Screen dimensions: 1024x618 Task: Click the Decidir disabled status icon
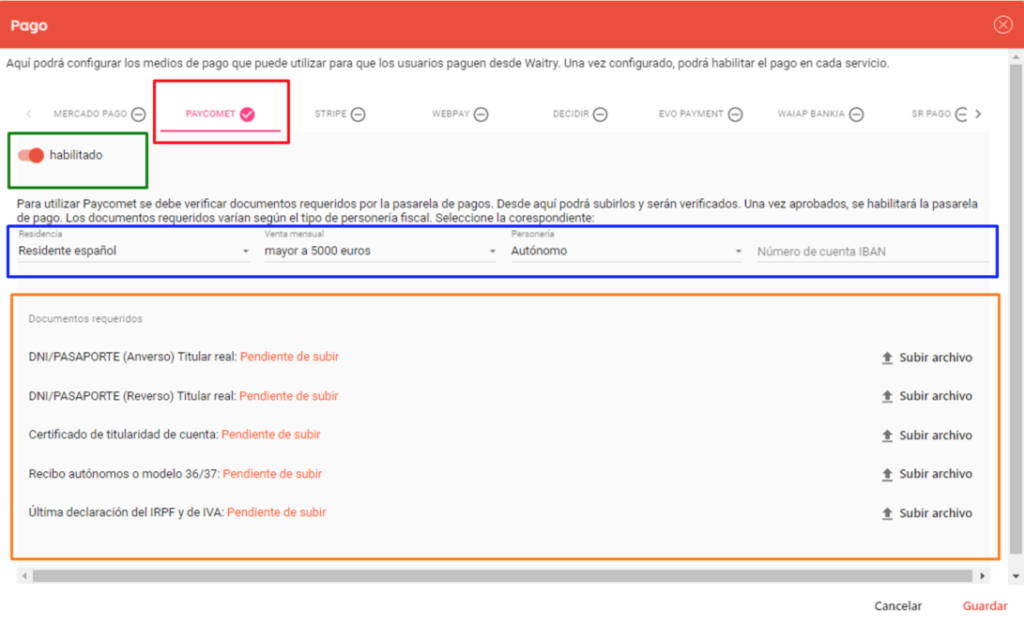pyautogui.click(x=600, y=114)
